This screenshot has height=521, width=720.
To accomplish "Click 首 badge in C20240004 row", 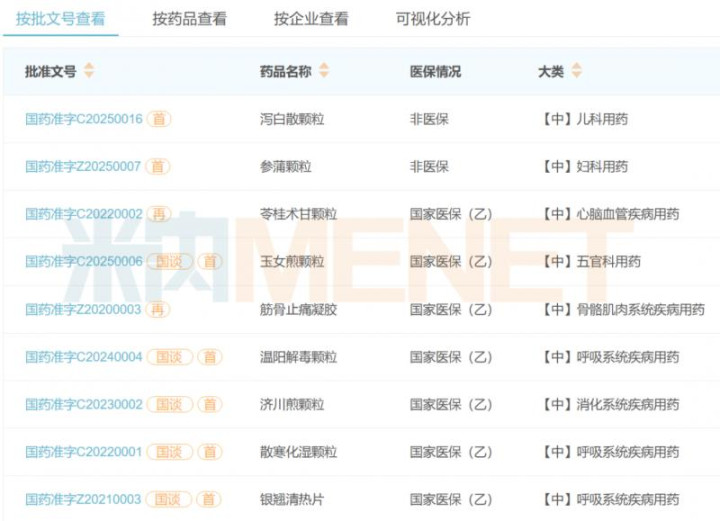I will pyautogui.click(x=210, y=357).
